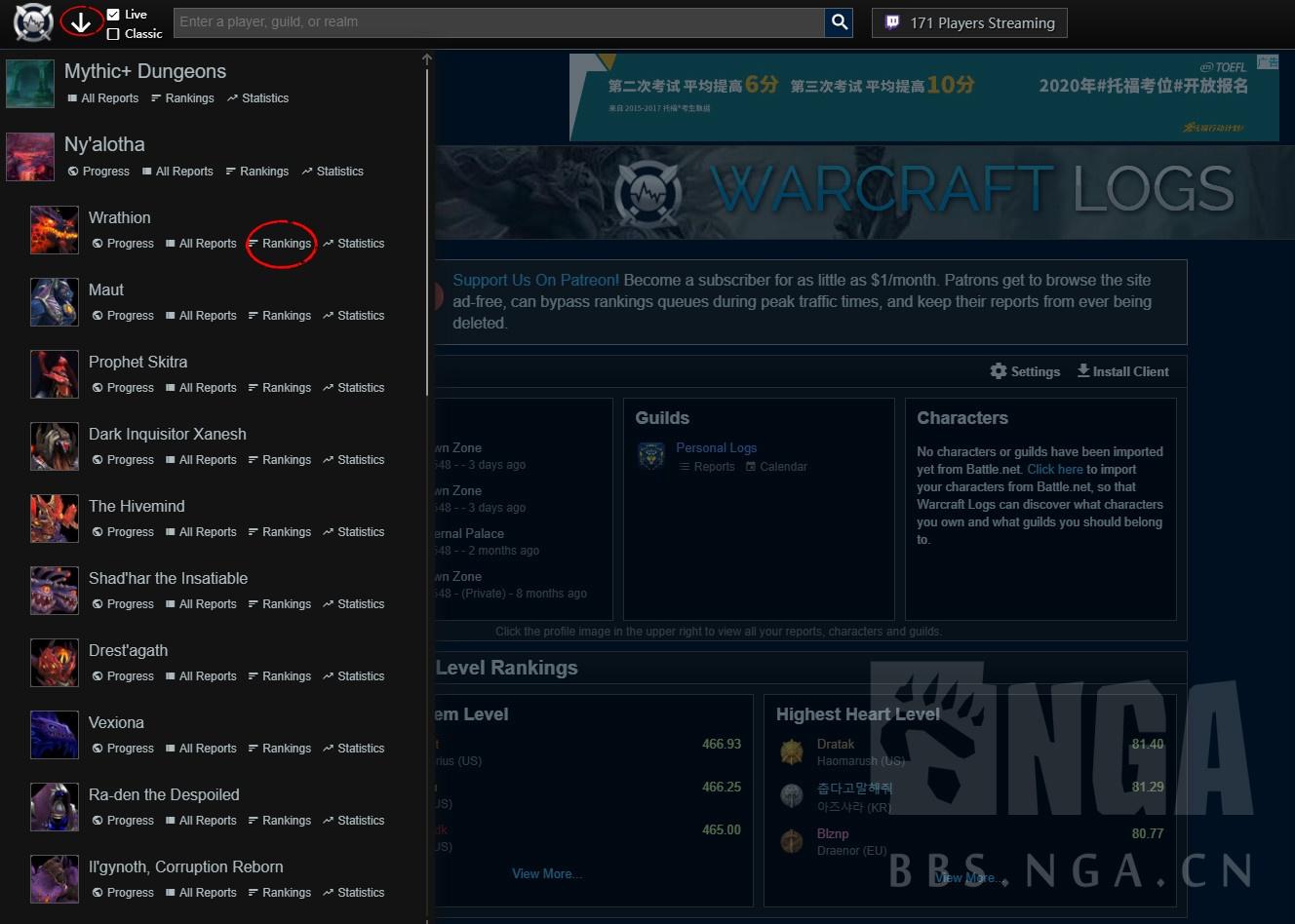1295x924 pixels.
Task: Open Wrathion Progress
Action: pyautogui.click(x=123, y=244)
